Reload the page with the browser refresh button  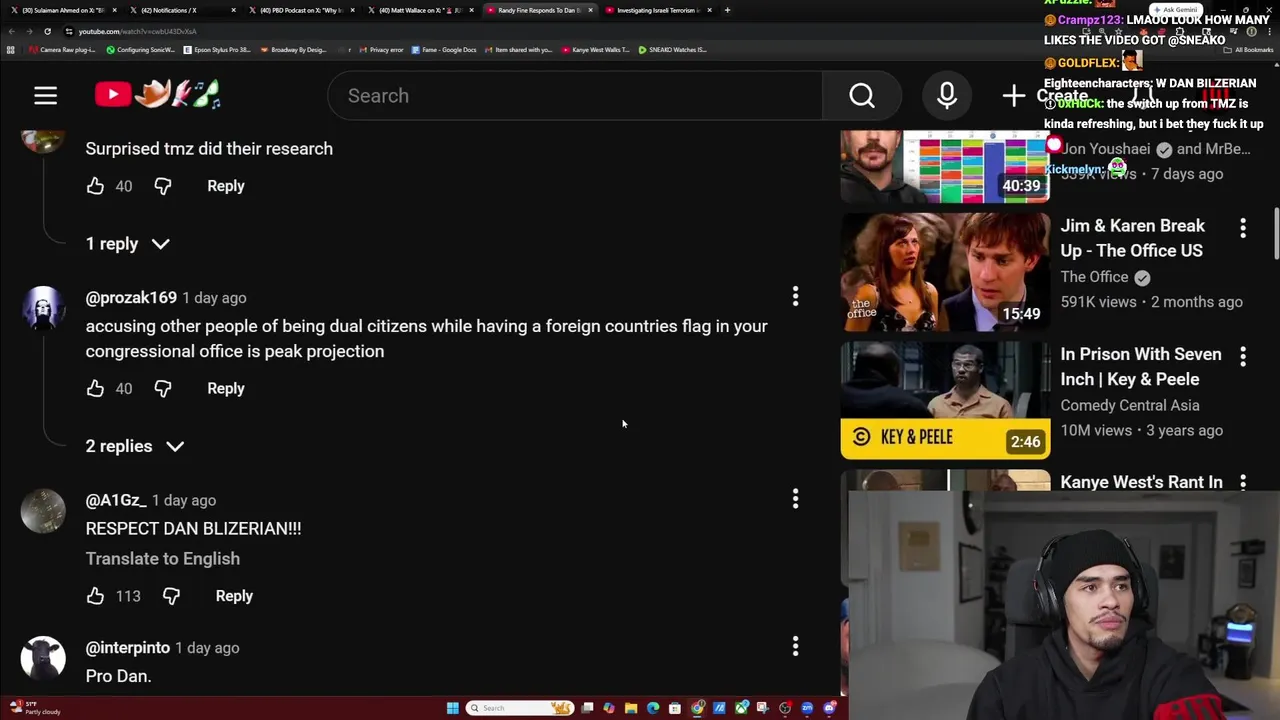click(x=47, y=31)
